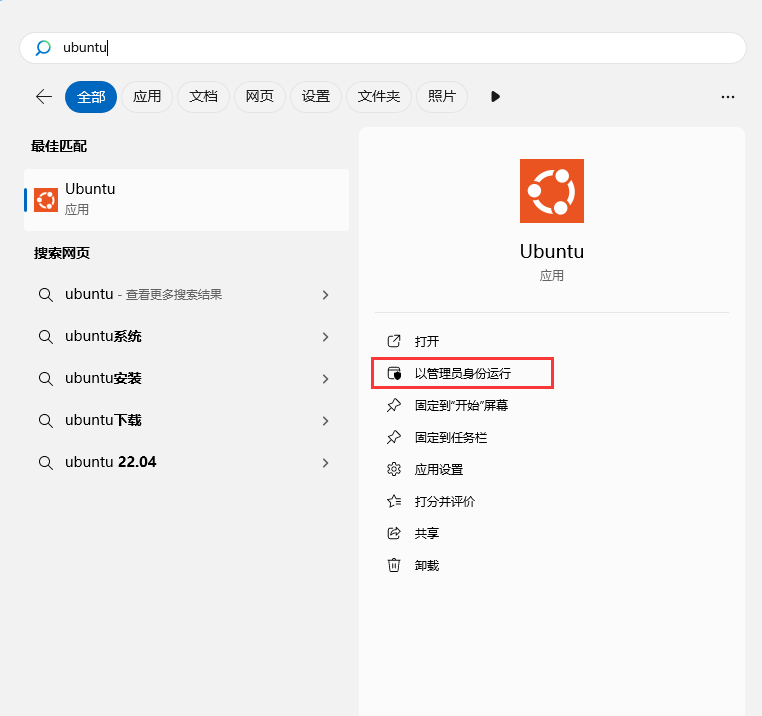The width and height of the screenshot is (762, 716).
Task: Click search icon next to ubuntu安装
Action: [x=46, y=379]
